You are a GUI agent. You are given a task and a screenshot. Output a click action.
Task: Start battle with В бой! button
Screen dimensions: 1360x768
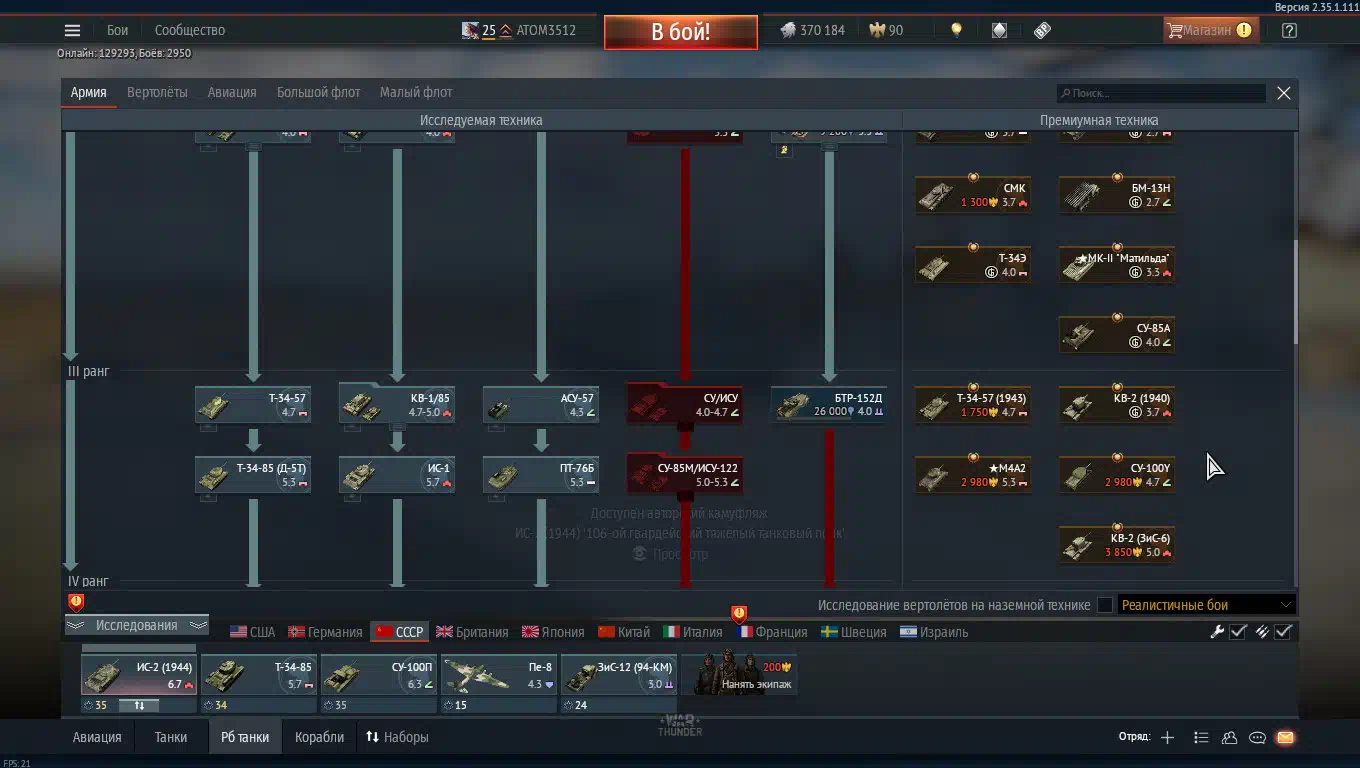pos(681,31)
